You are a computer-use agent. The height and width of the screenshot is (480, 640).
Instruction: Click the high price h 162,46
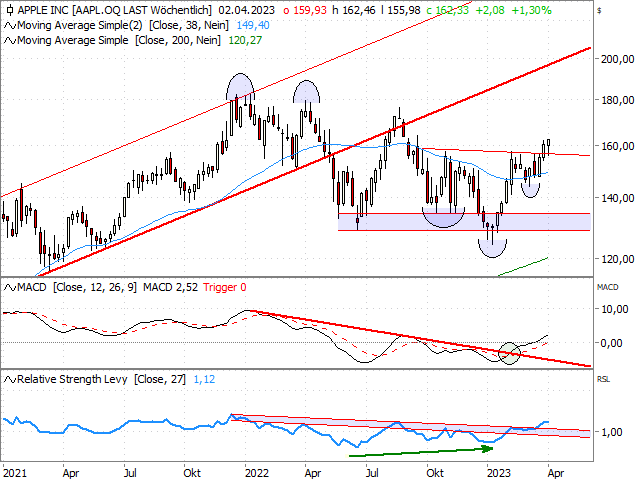click(x=353, y=10)
